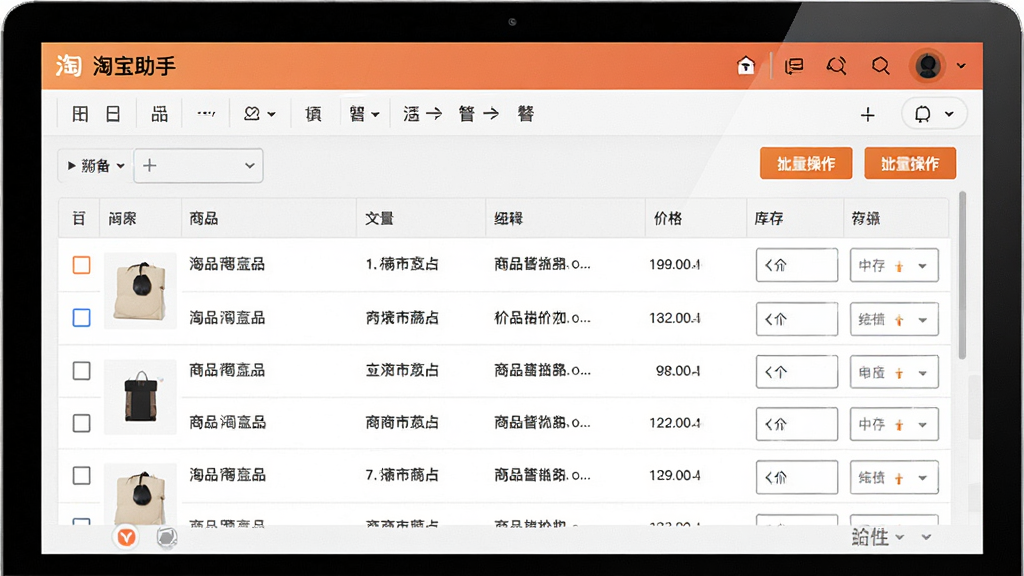Click the orange Y icon in bottom bar
The image size is (1024, 576).
pyautogui.click(x=126, y=537)
